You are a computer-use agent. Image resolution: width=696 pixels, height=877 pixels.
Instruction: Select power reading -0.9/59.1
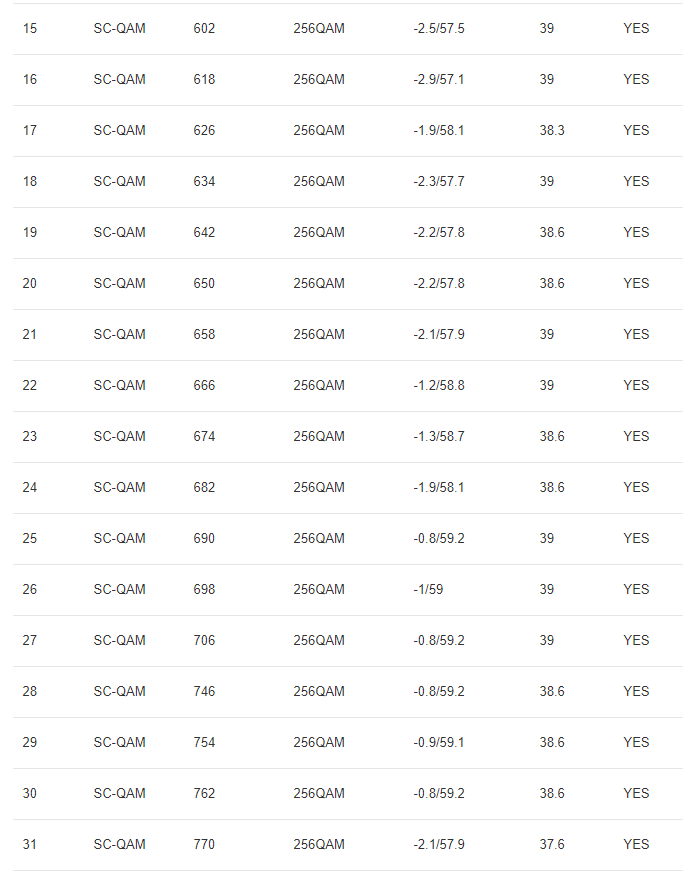[x=438, y=743]
